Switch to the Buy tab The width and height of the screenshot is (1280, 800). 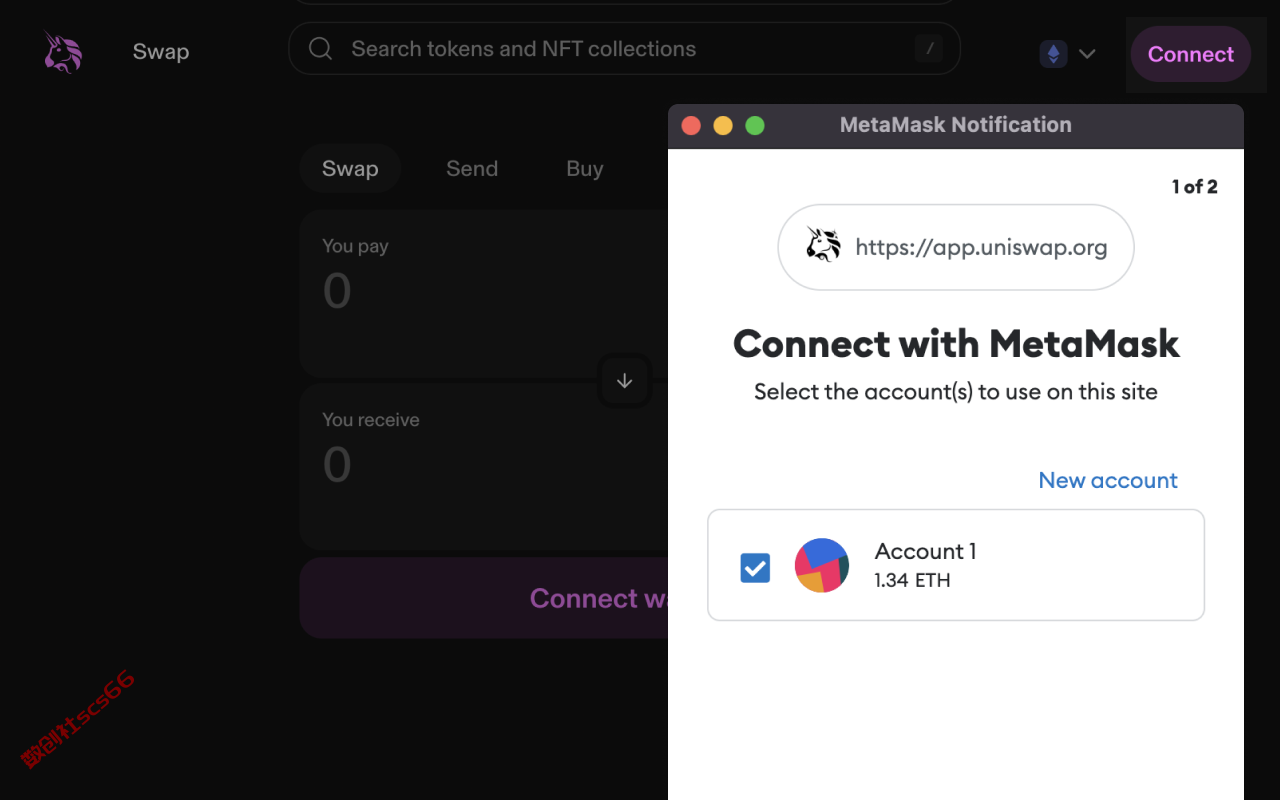pyautogui.click(x=585, y=169)
